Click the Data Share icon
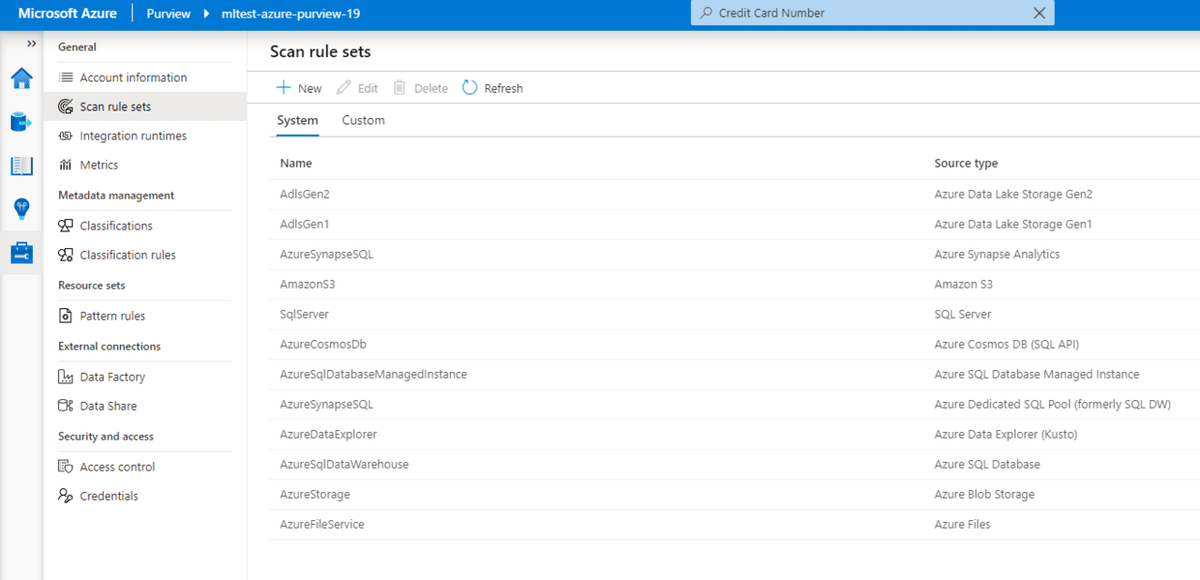Viewport: 1200px width, 580px height. click(66, 406)
